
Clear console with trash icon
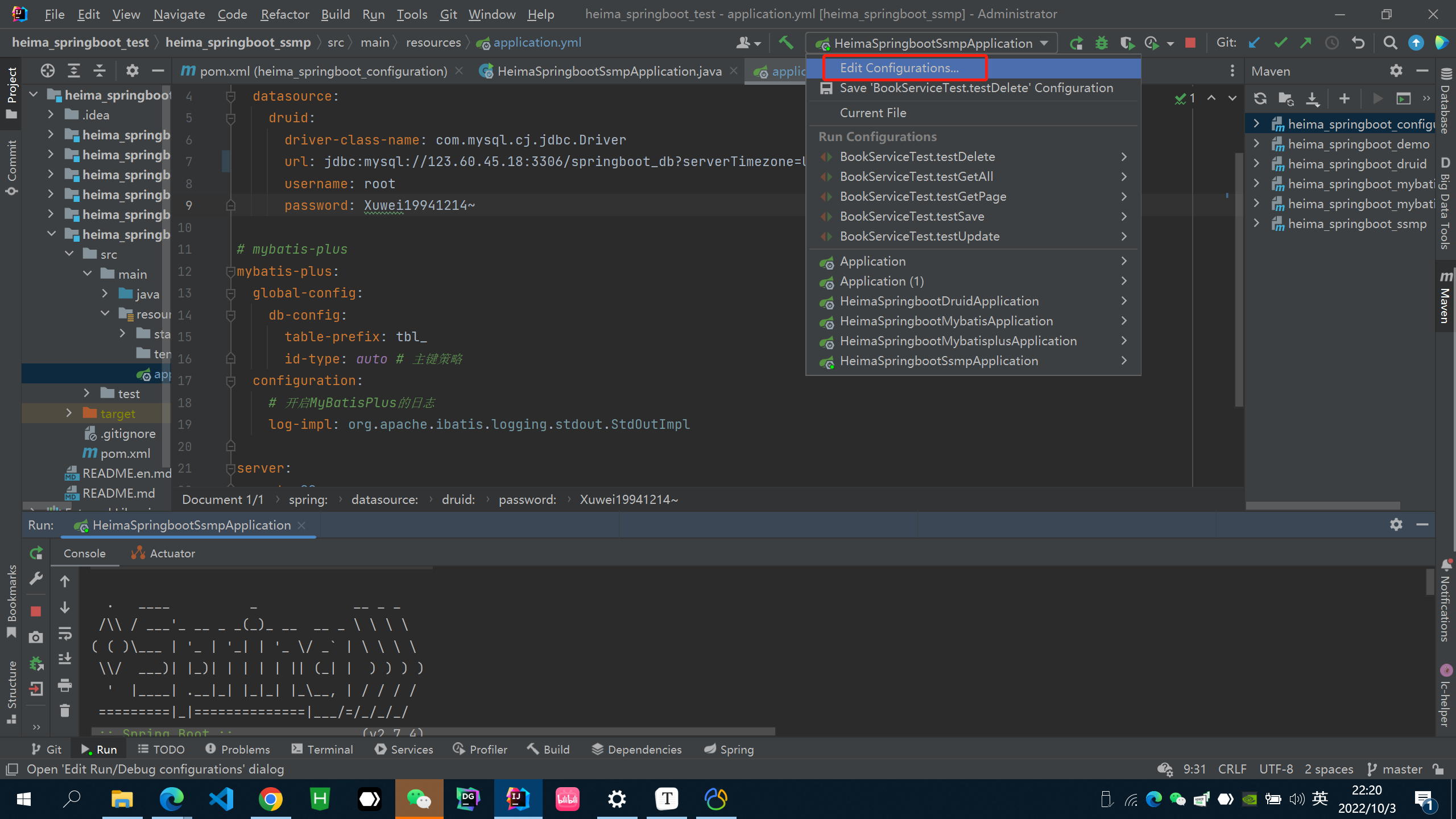coord(65,711)
